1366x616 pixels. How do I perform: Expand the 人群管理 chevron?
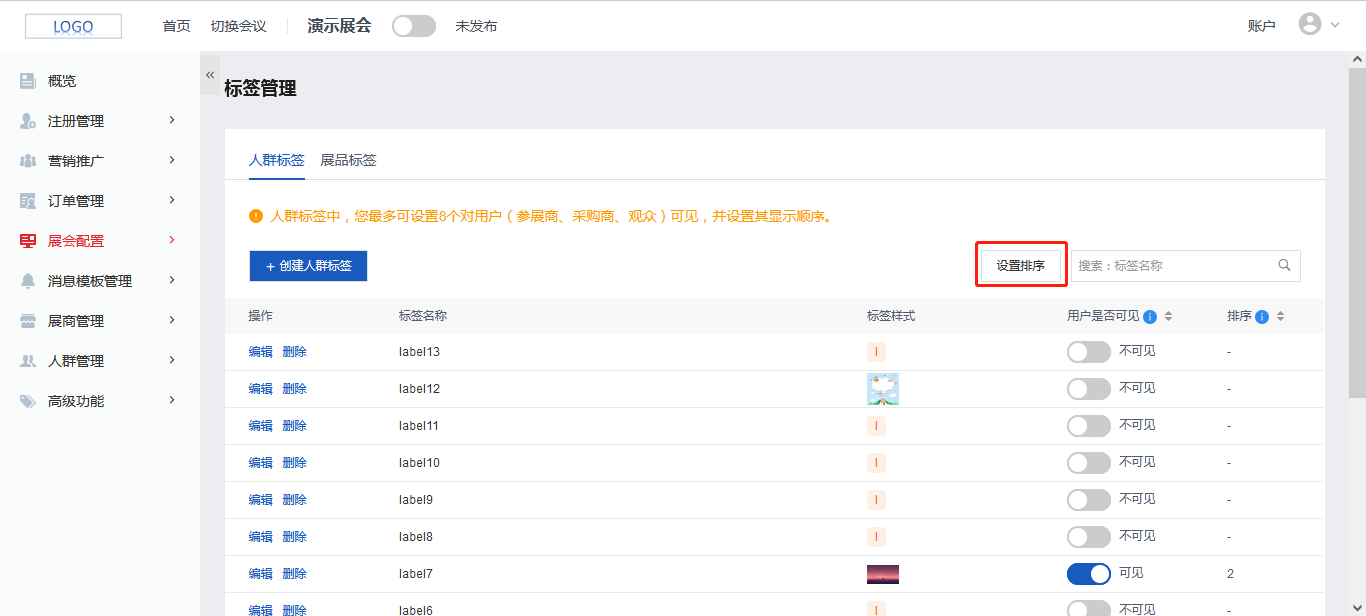172,360
